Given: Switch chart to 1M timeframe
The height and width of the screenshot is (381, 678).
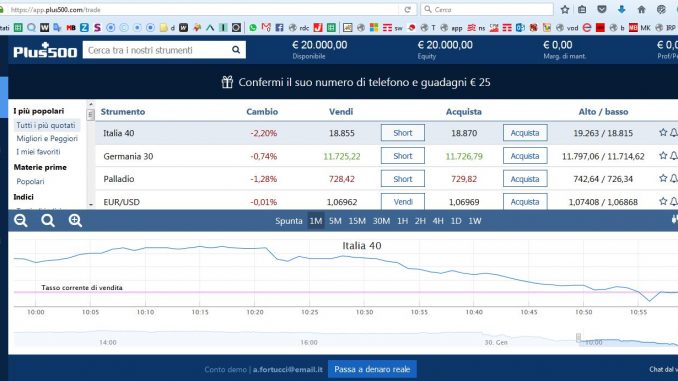Looking at the screenshot, I should pos(316,221).
